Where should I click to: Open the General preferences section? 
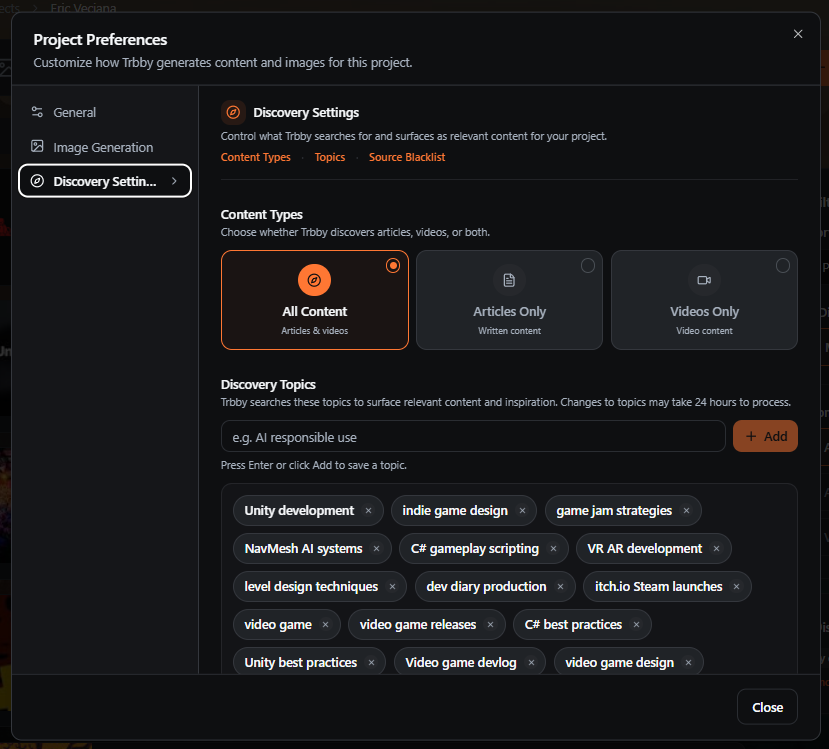pos(105,112)
